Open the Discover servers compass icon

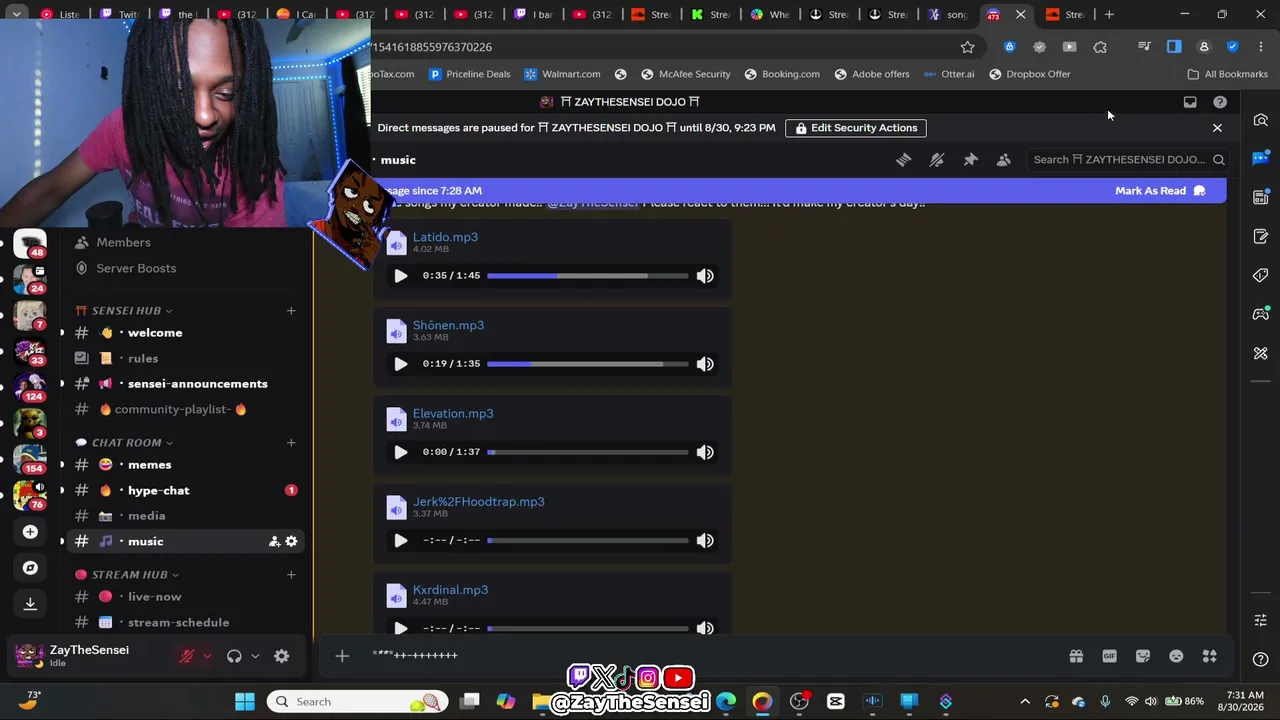pyautogui.click(x=30, y=568)
